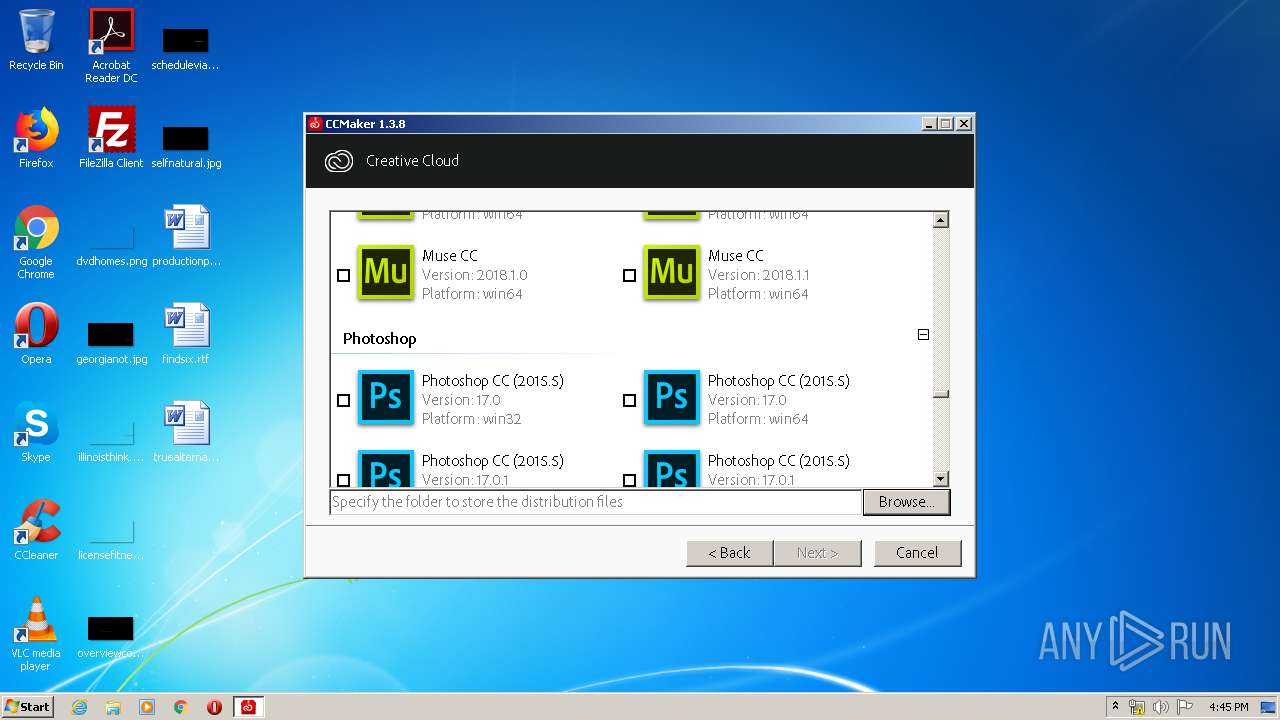Click the system clock 4:45 PM
1280x720 pixels.
(1228, 707)
